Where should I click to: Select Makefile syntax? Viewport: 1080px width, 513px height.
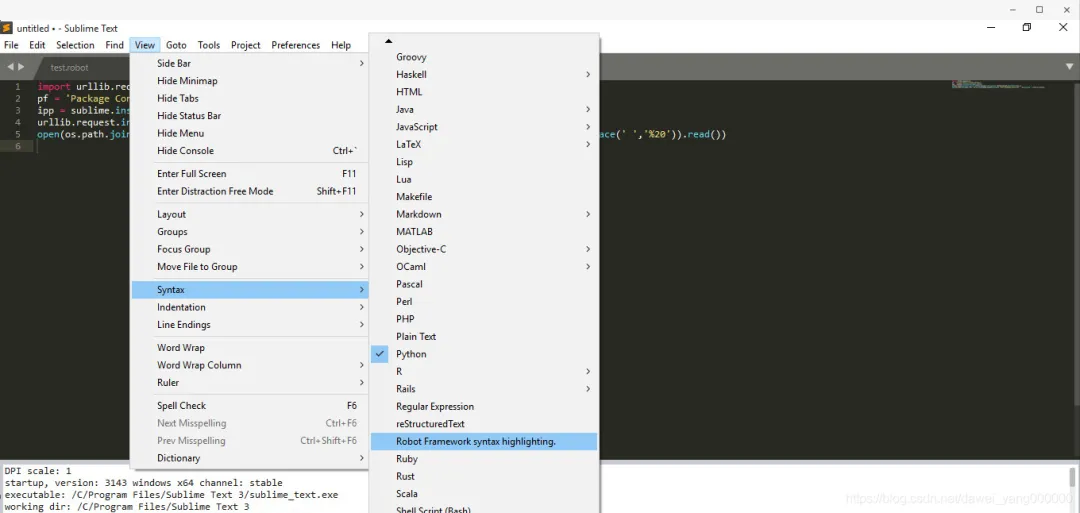pos(484,197)
